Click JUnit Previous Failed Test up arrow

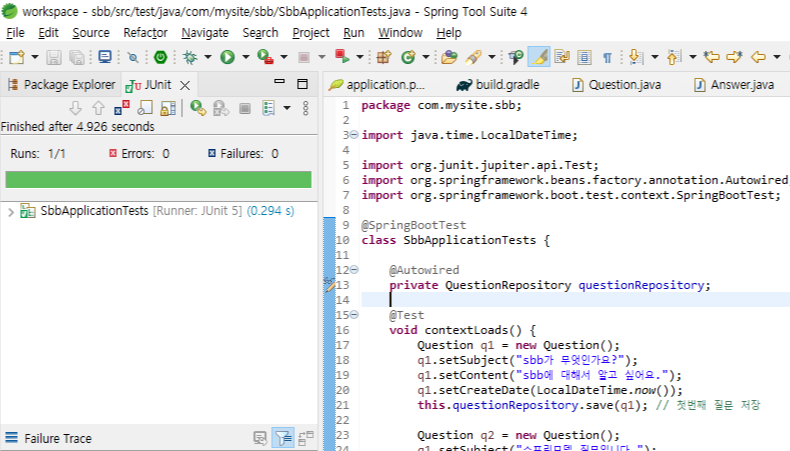point(98,108)
